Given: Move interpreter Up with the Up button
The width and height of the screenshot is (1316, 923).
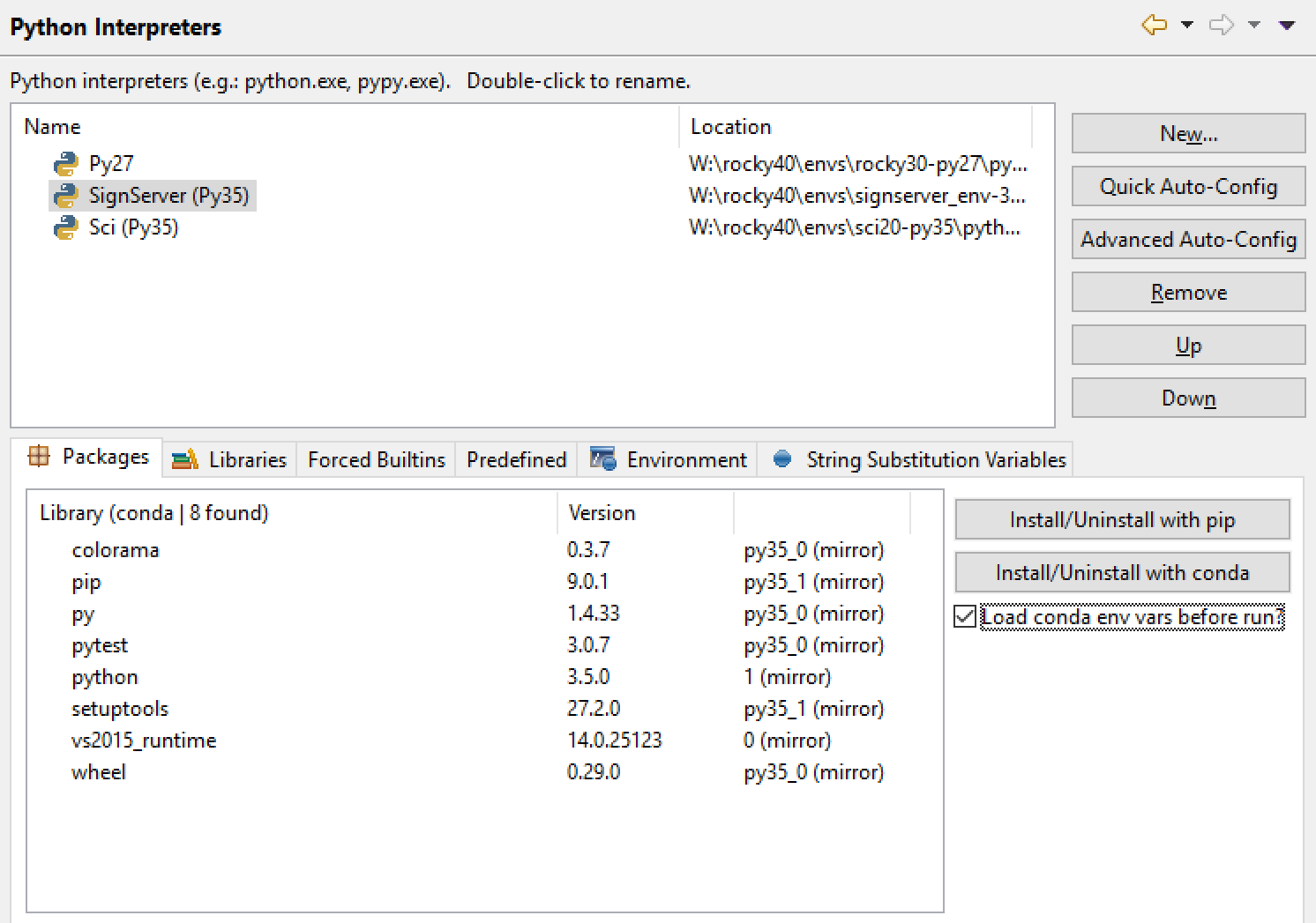Looking at the screenshot, I should click(1188, 345).
